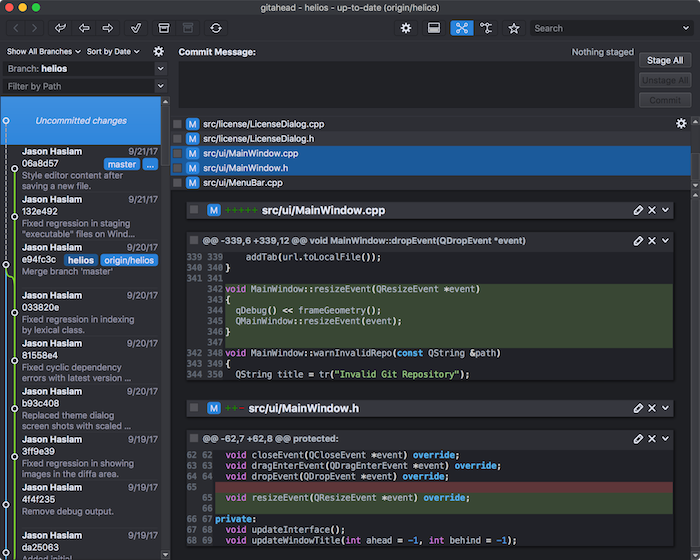Discard the dropEvent hunk with X icon
Viewport: 700px width, 560px height.
click(x=652, y=241)
